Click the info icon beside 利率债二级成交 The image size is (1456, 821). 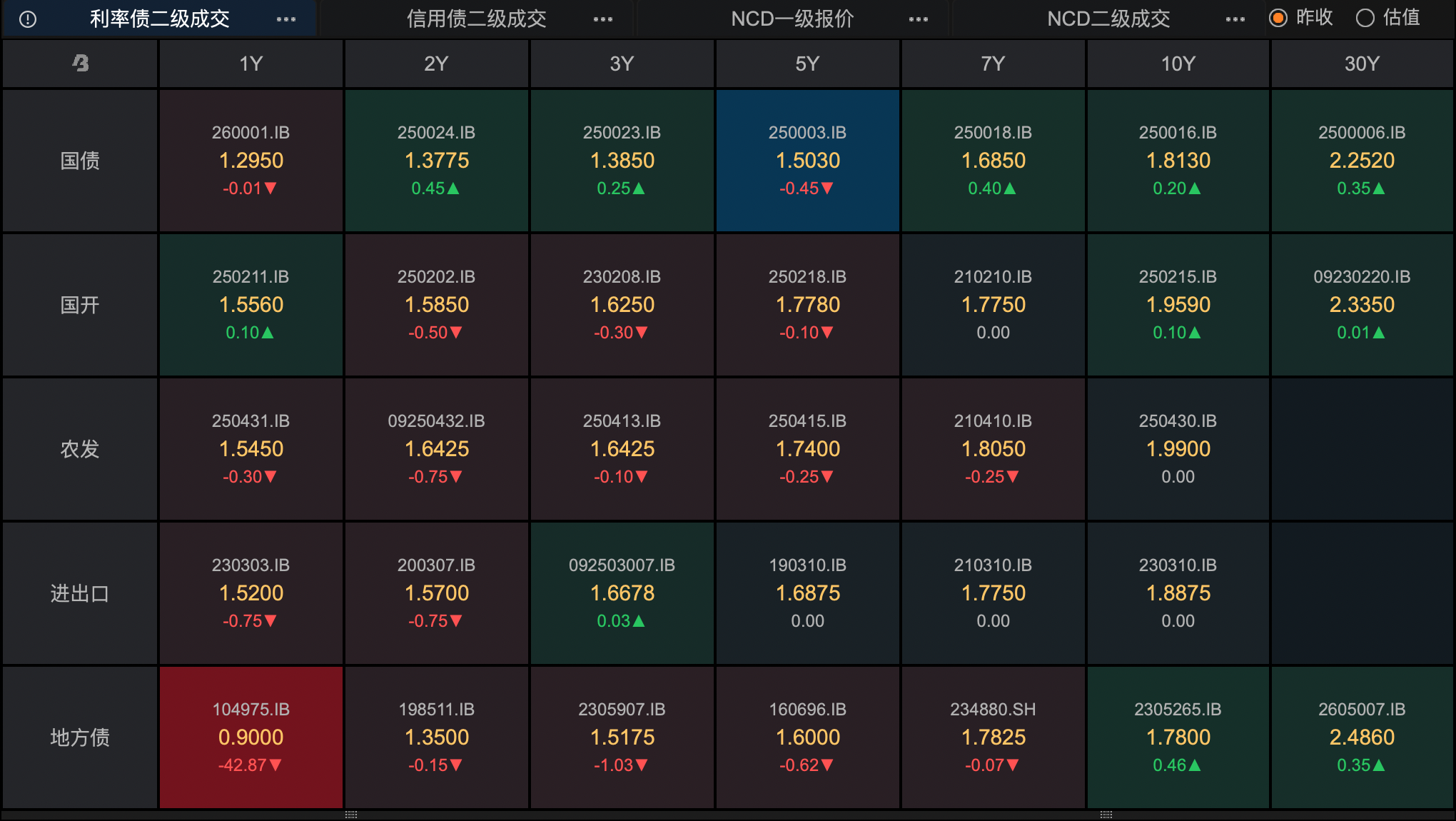pyautogui.click(x=28, y=19)
